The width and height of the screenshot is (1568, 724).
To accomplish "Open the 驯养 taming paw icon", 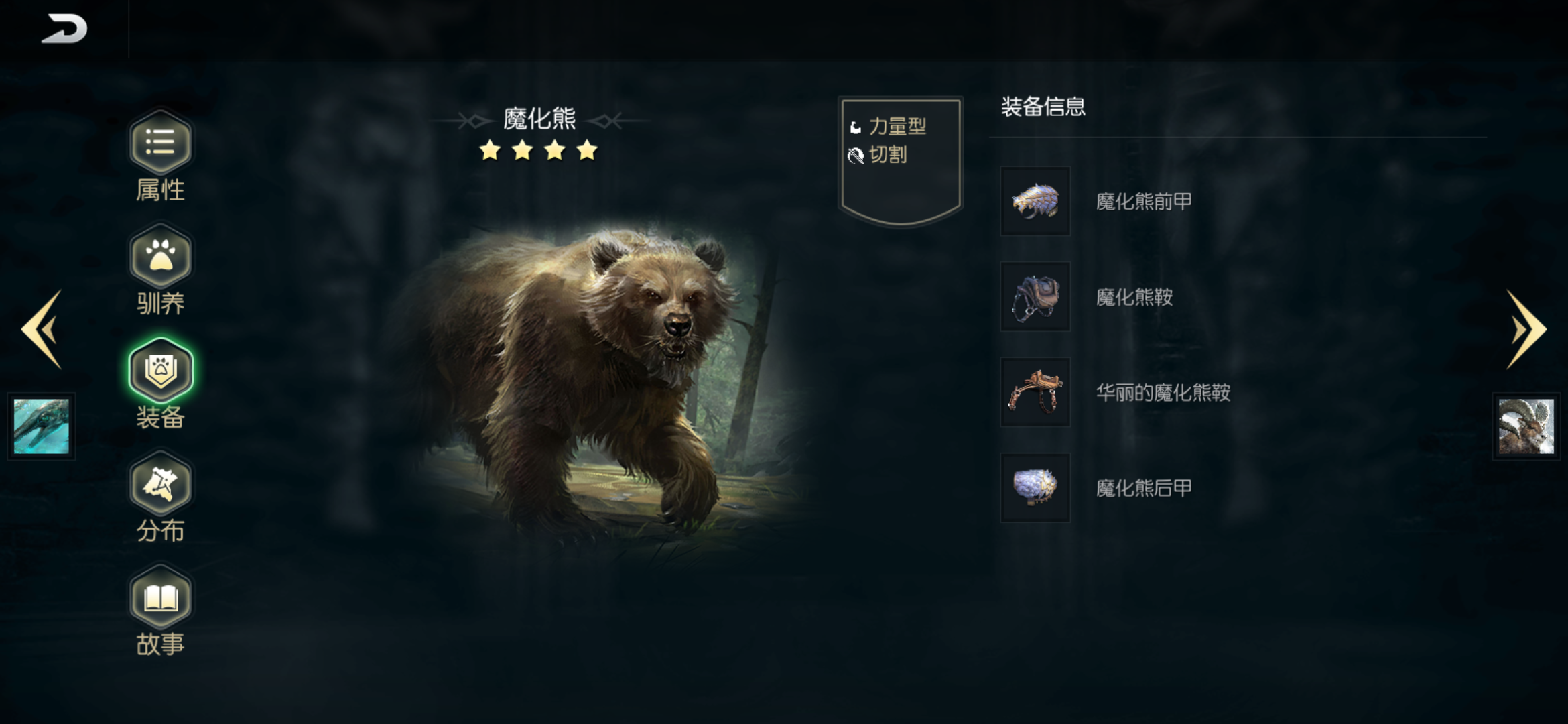I will tap(160, 256).
